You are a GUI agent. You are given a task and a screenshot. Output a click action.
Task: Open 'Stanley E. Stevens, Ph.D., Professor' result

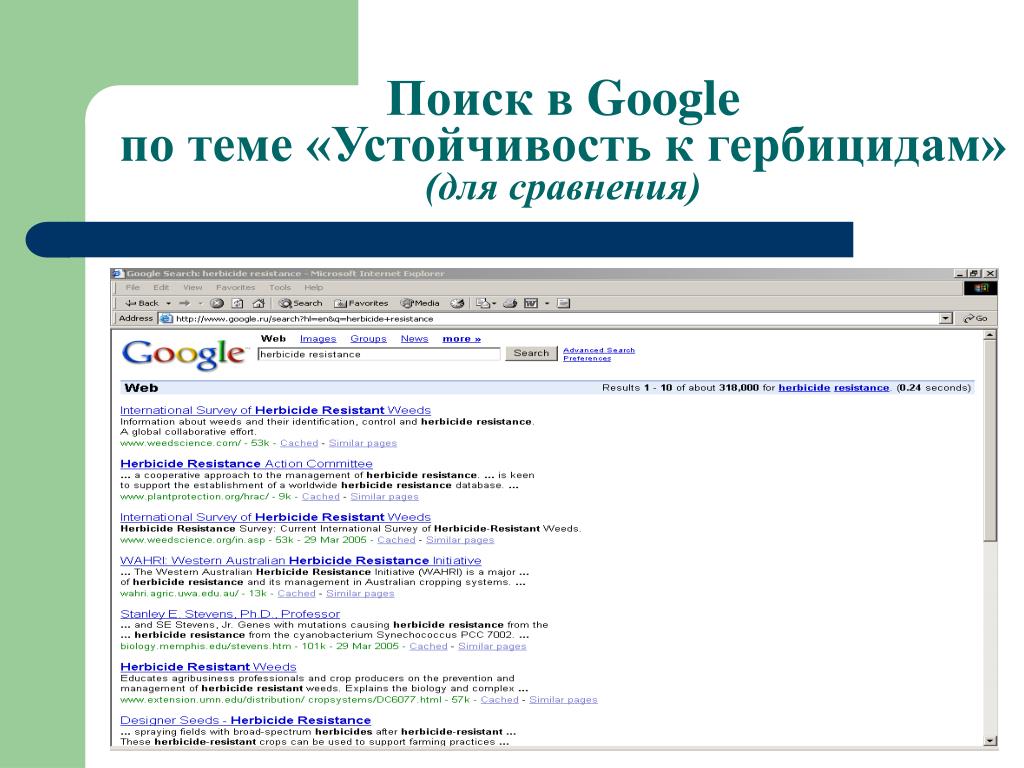[x=230, y=614]
